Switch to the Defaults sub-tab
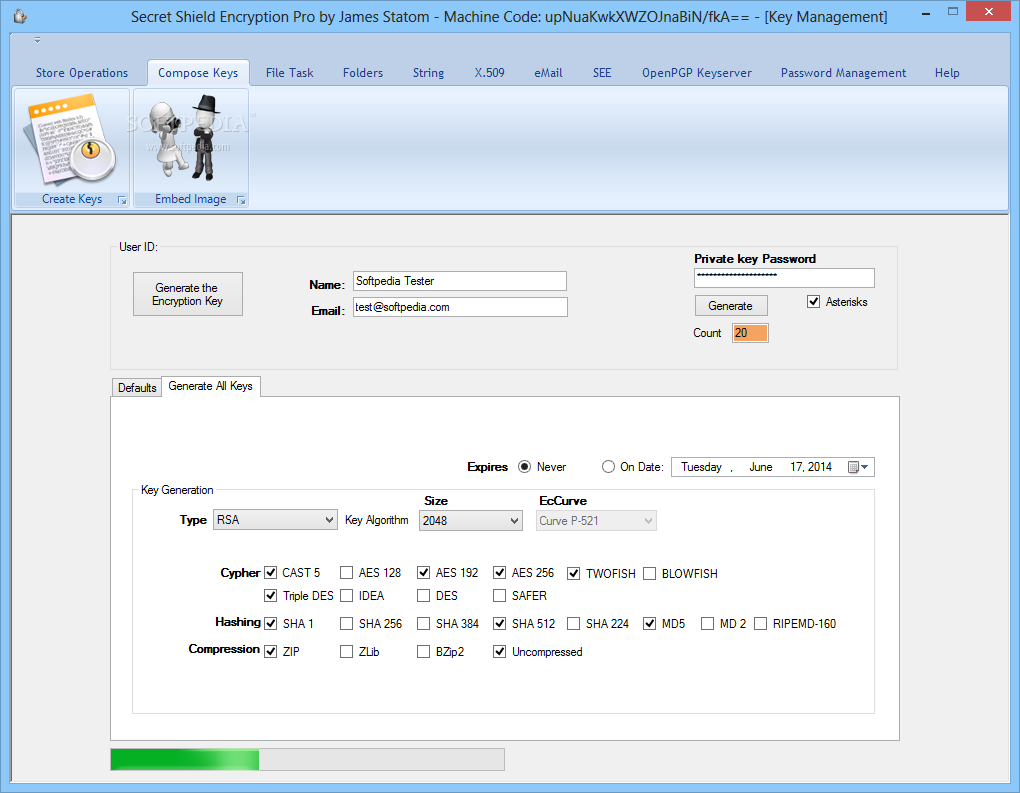The width and height of the screenshot is (1020, 793). point(137,388)
